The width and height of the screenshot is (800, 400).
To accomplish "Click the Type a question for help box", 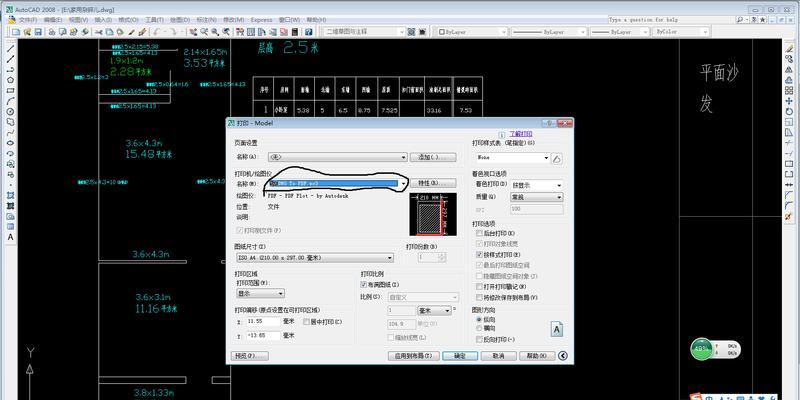I will [671, 19].
